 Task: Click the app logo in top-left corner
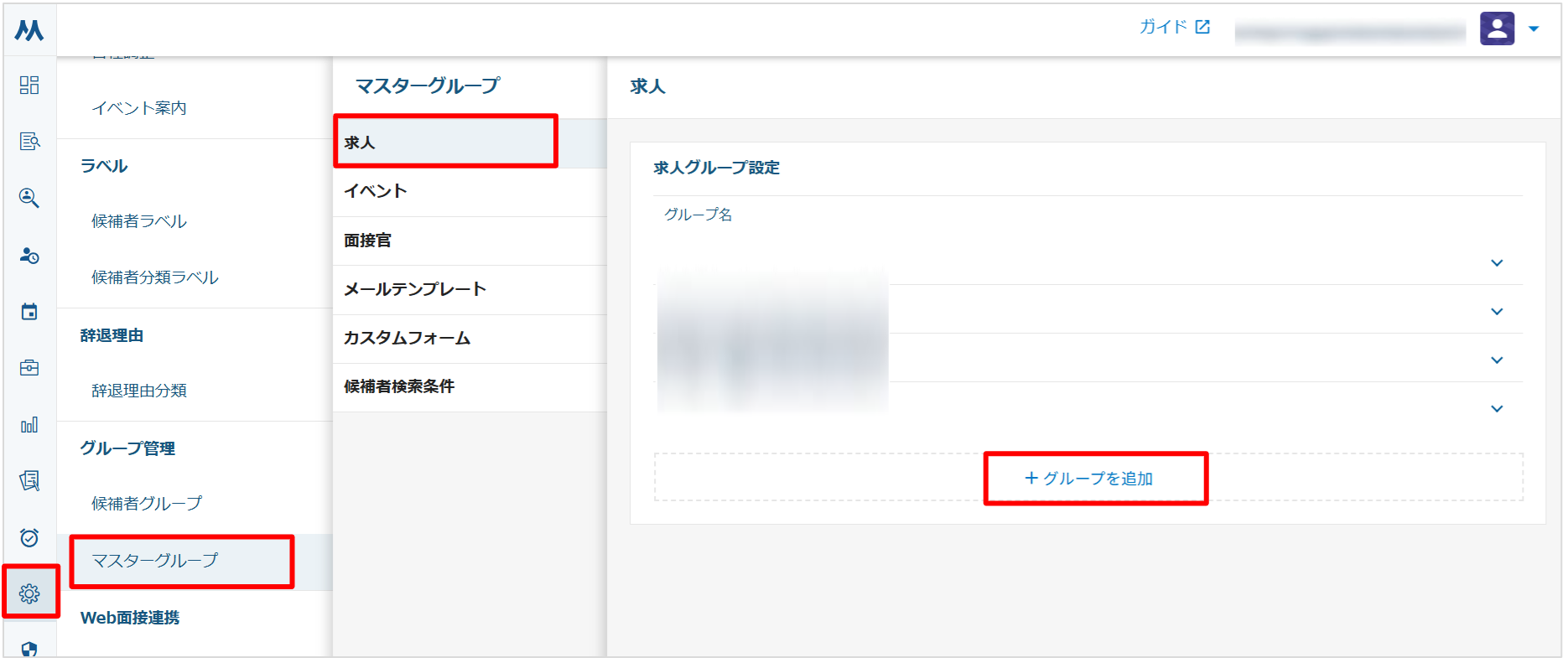(x=29, y=31)
